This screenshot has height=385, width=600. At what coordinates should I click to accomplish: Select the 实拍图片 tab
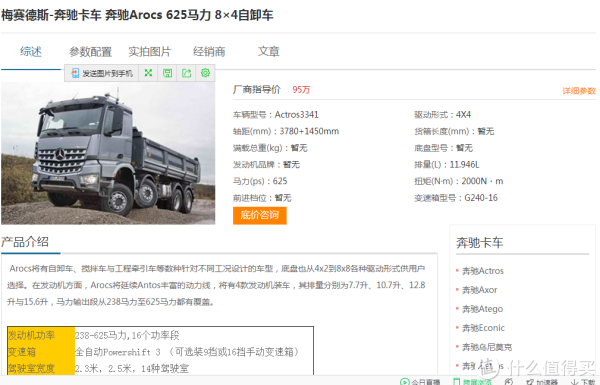[x=150, y=51]
